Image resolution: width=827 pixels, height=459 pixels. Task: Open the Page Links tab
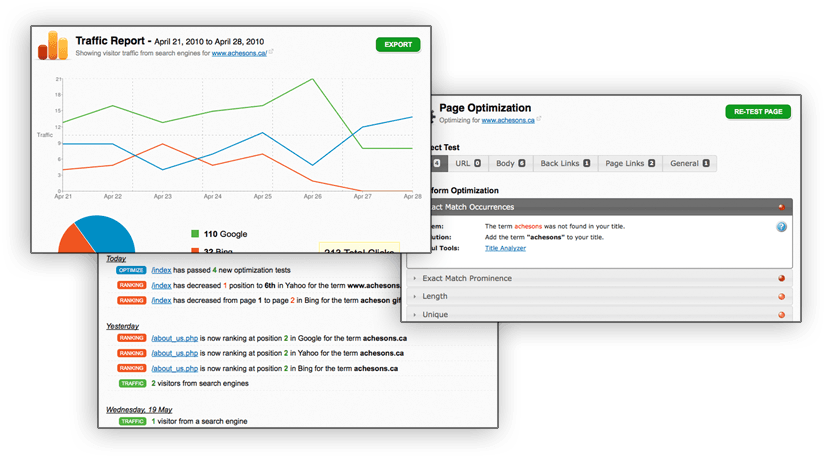pos(630,163)
